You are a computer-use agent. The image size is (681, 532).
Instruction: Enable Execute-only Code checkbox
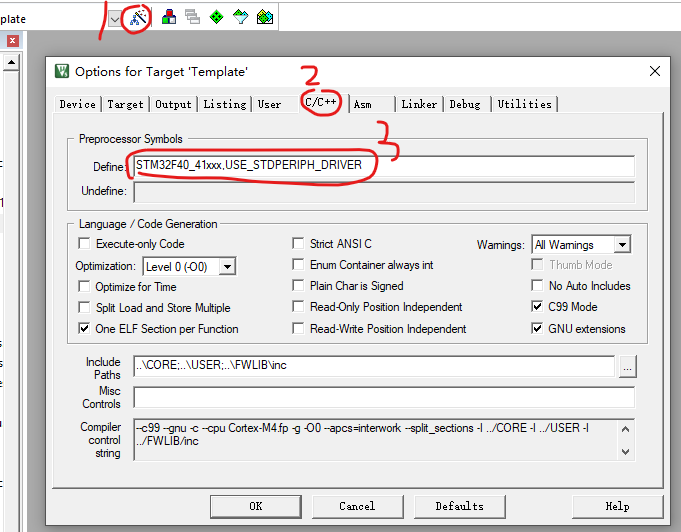[84, 244]
